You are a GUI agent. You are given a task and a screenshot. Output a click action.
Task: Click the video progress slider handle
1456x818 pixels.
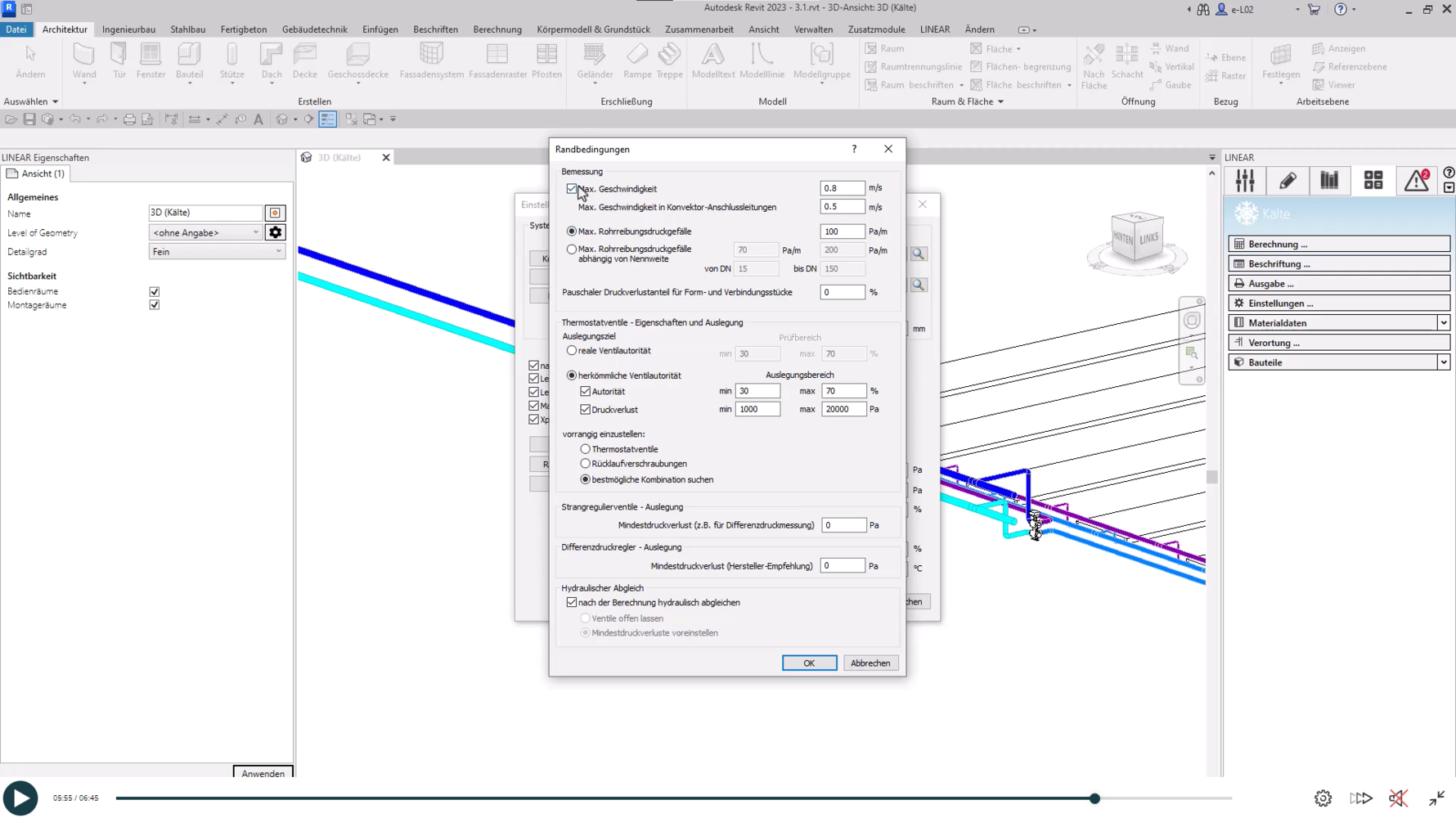coord(1094,798)
